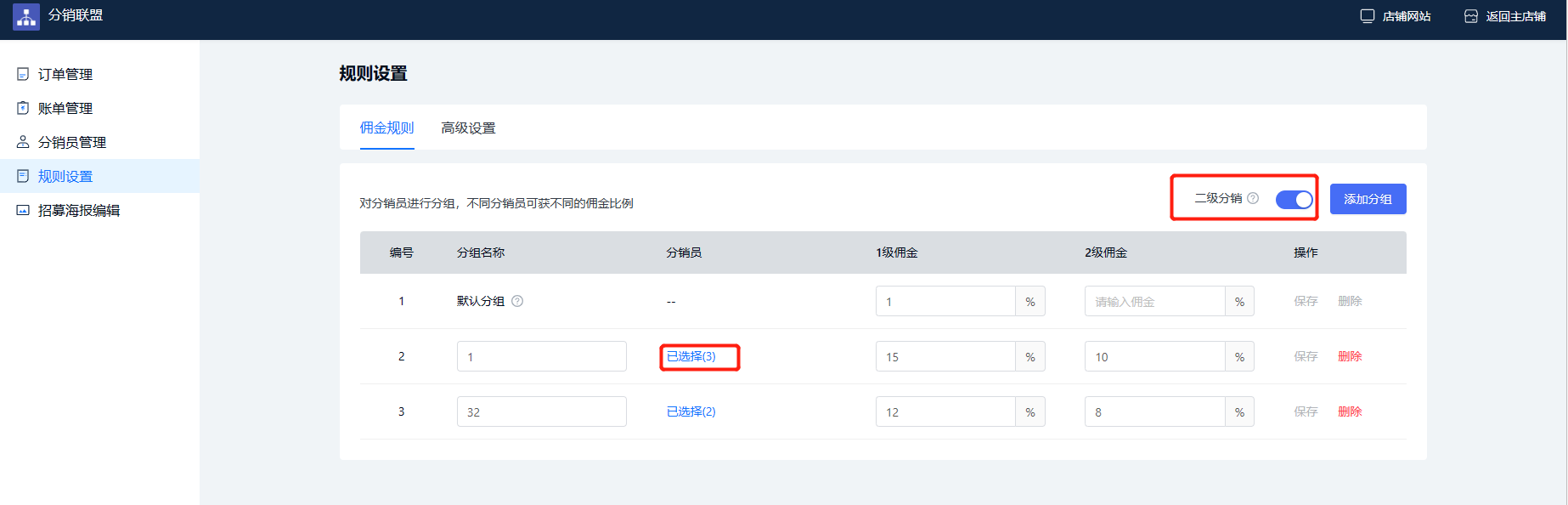Select the 佣金规则 tab
Viewport: 1568px width, 505px height.
(x=387, y=128)
